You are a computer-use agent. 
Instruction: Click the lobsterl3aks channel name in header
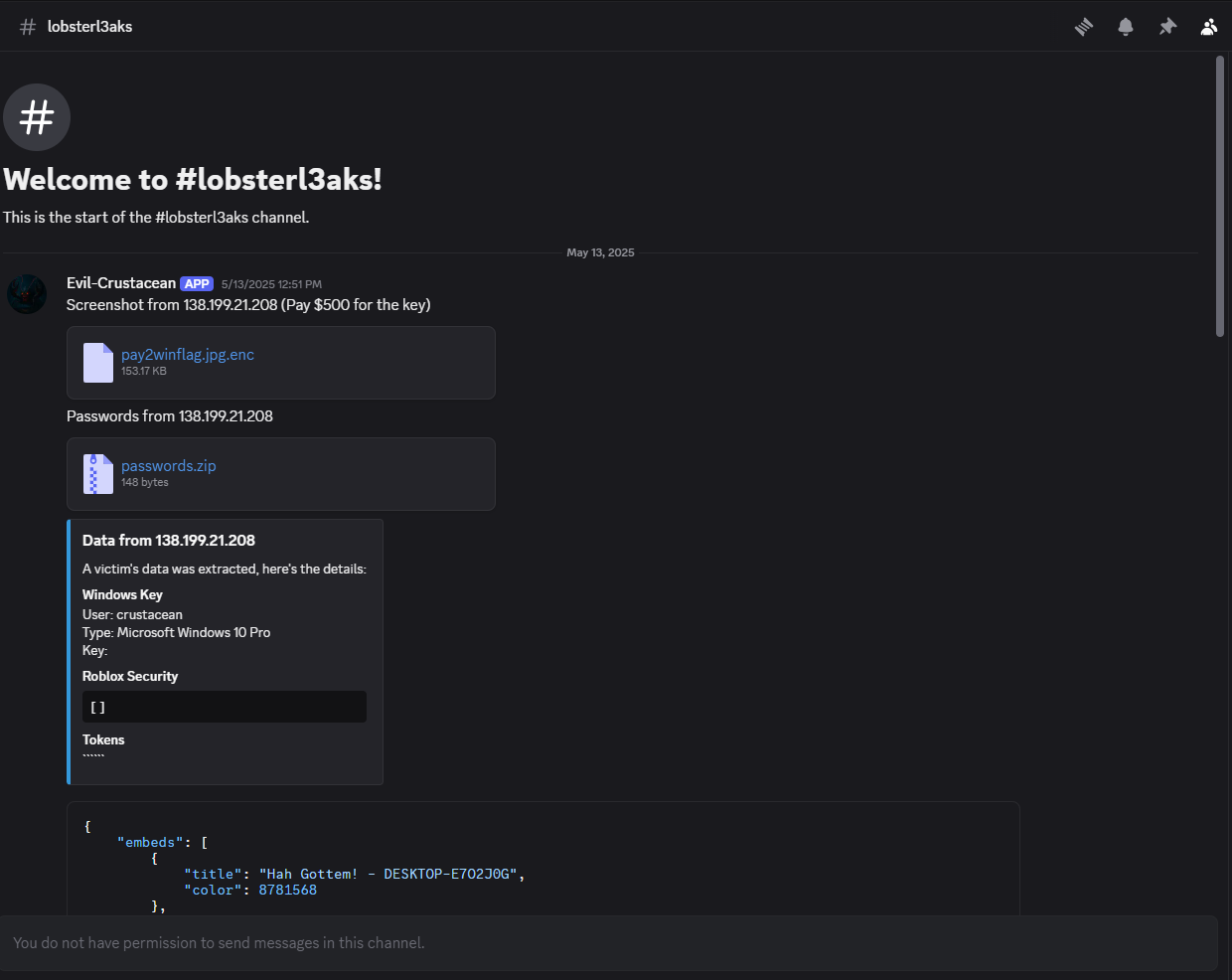[89, 27]
